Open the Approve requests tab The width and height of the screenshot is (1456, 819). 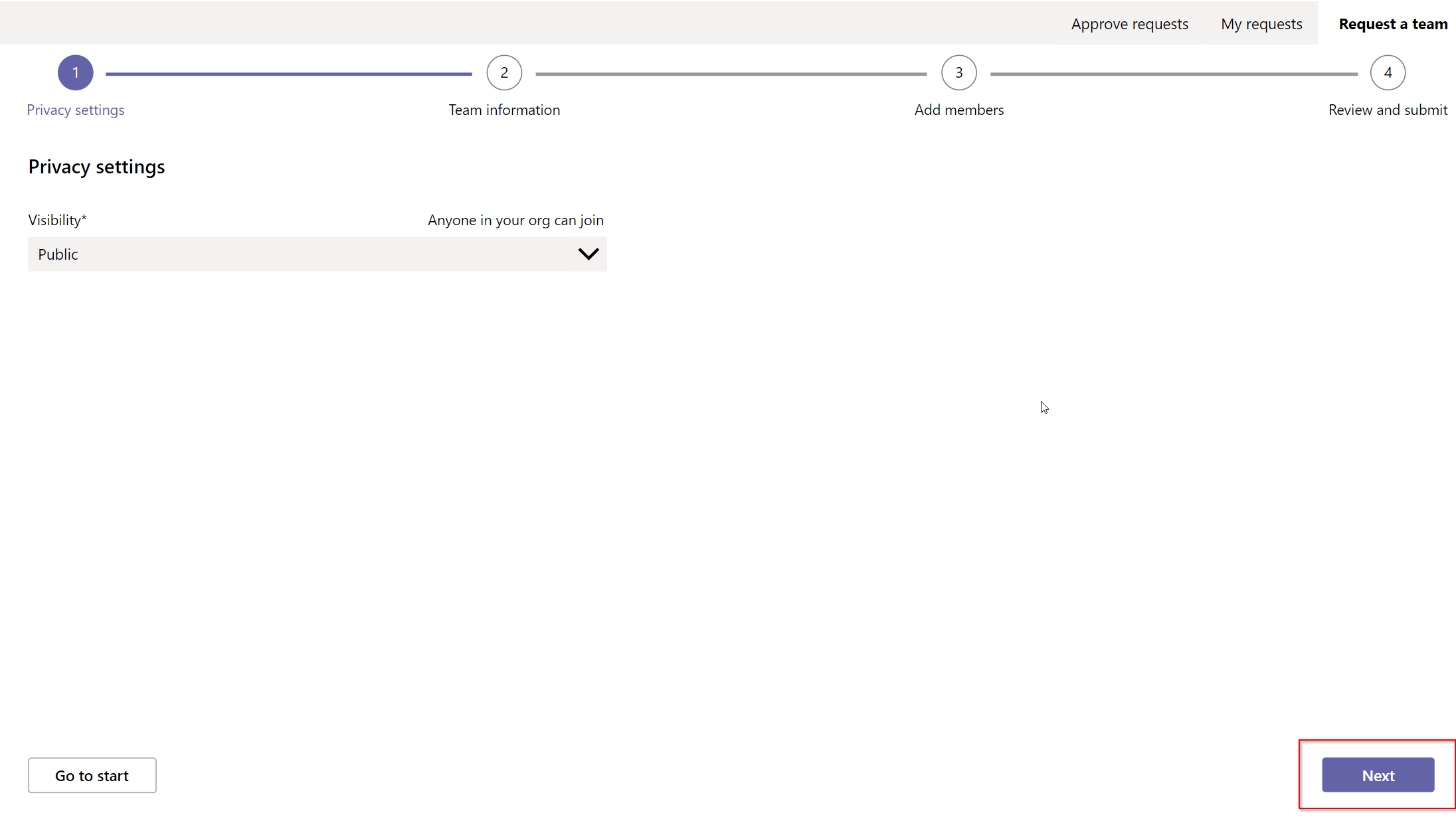tap(1129, 23)
